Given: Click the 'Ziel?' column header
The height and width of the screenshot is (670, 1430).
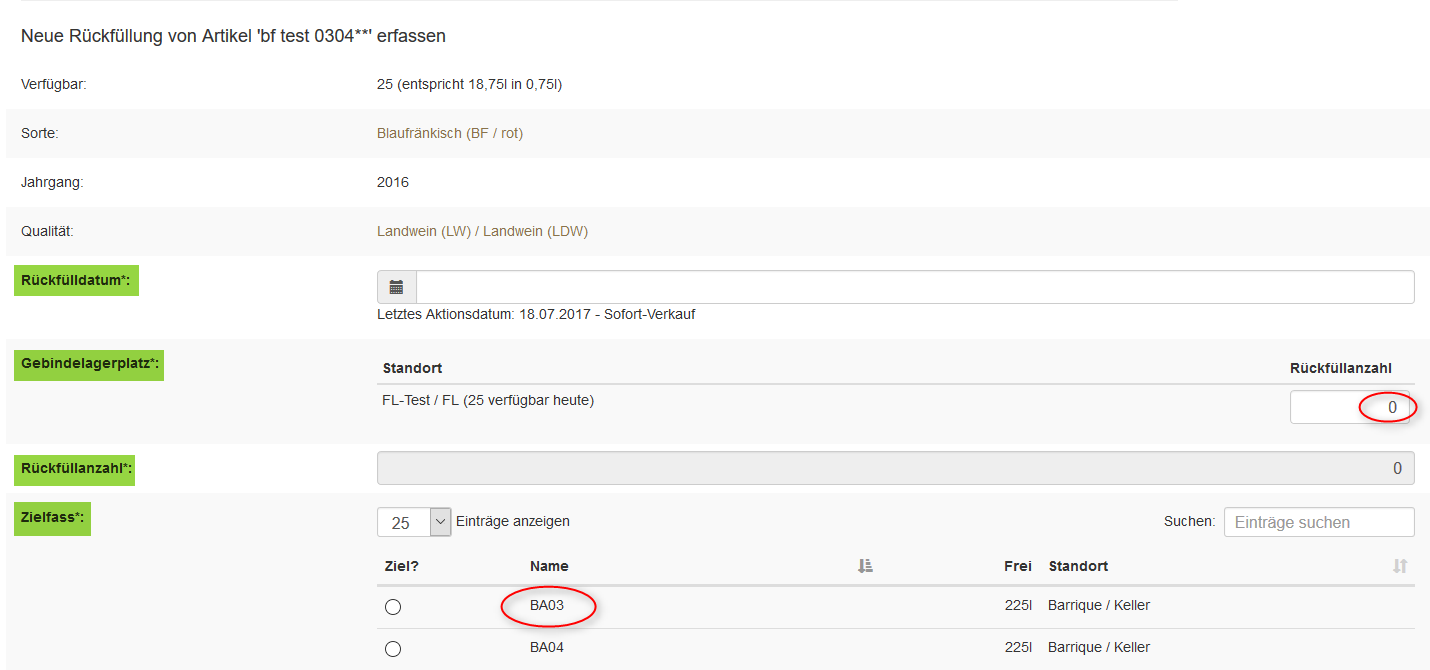Looking at the screenshot, I should [x=401, y=566].
